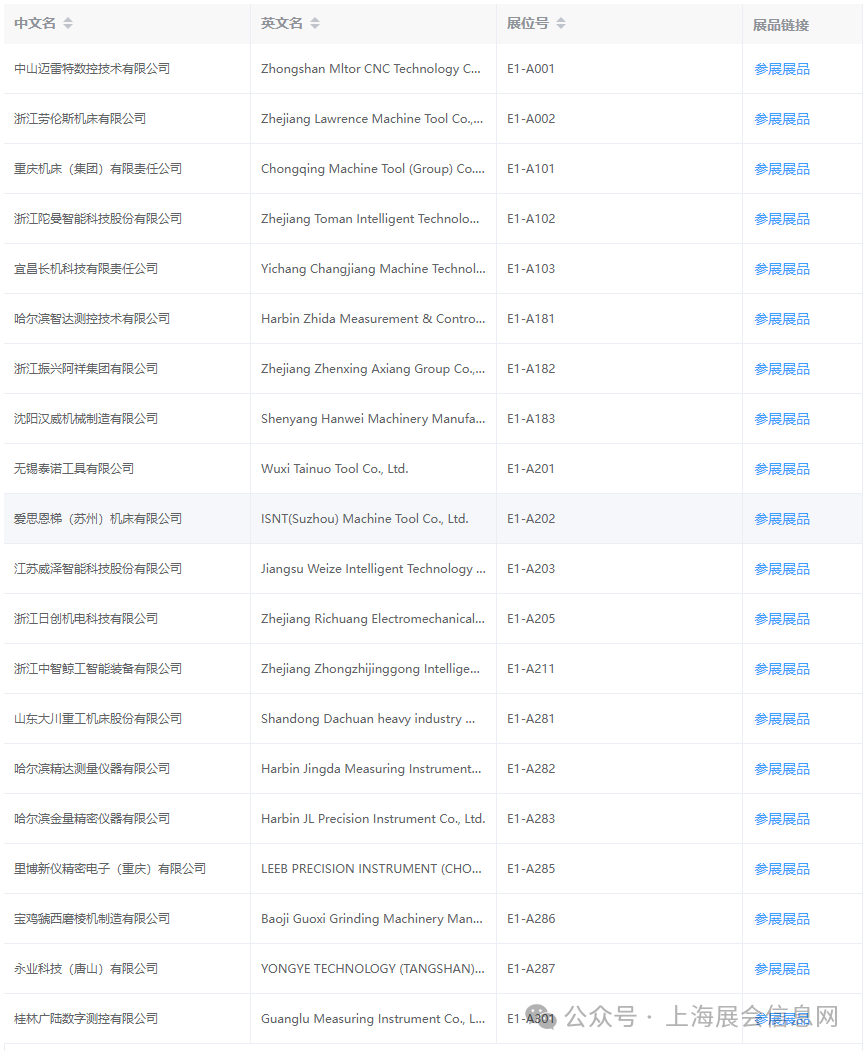
Task: Open 参展展品 link for E1-A101
Action: [x=782, y=169]
